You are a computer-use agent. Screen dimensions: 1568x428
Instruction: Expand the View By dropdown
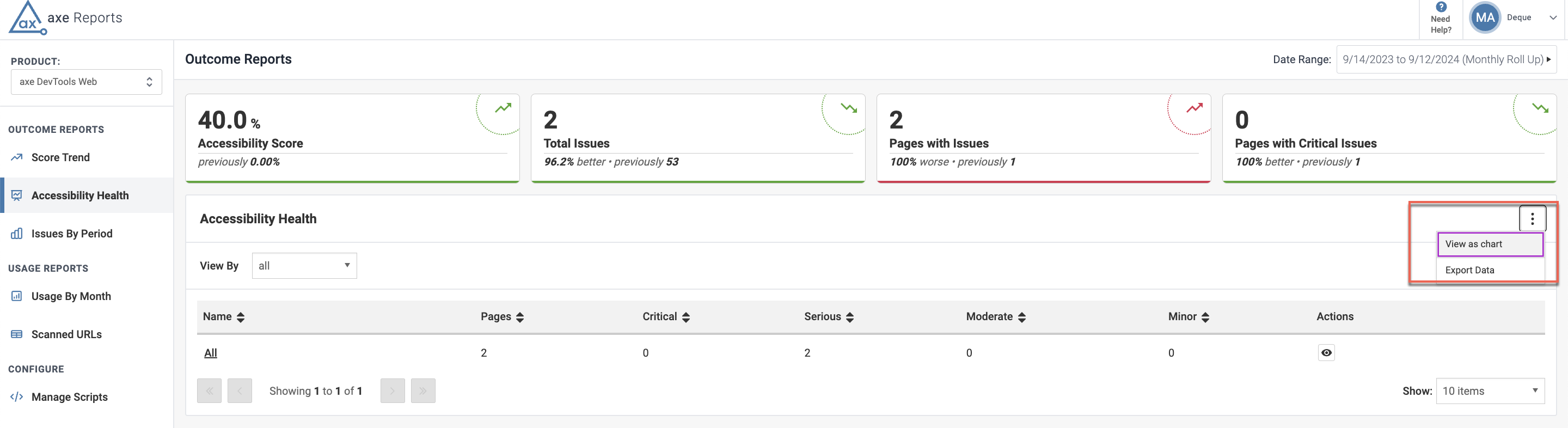coord(304,266)
